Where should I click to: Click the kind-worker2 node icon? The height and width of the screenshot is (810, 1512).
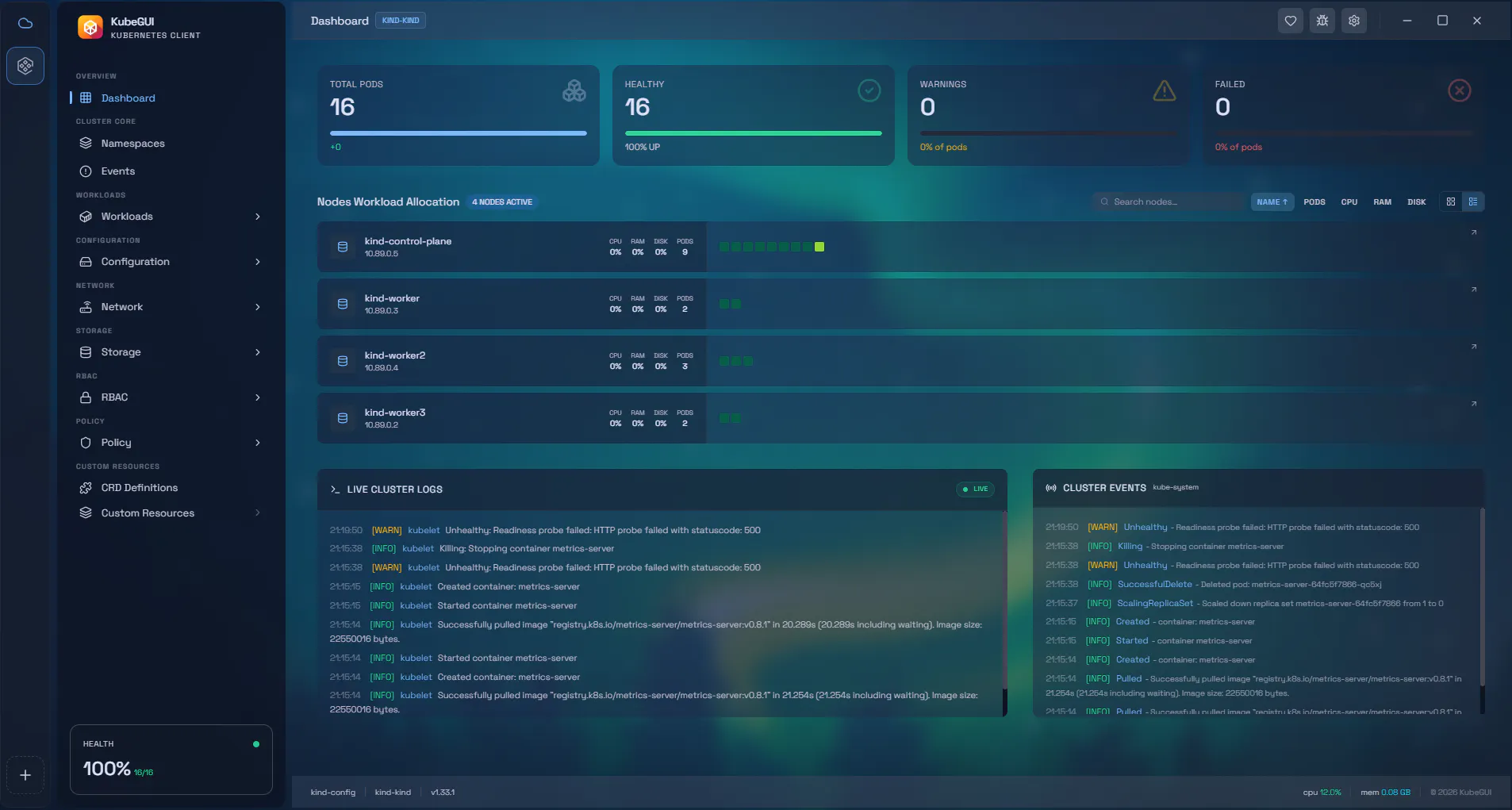tap(343, 361)
